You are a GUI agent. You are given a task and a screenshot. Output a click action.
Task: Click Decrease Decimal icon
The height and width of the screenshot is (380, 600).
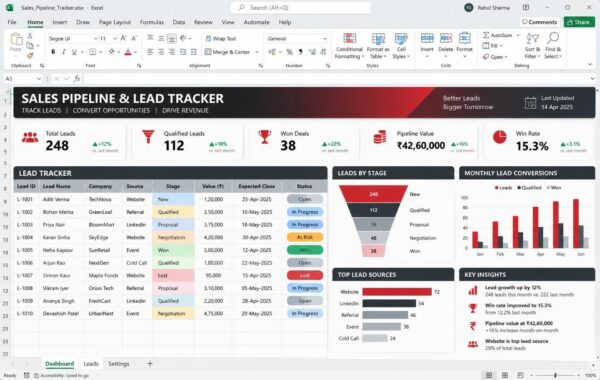323,52
